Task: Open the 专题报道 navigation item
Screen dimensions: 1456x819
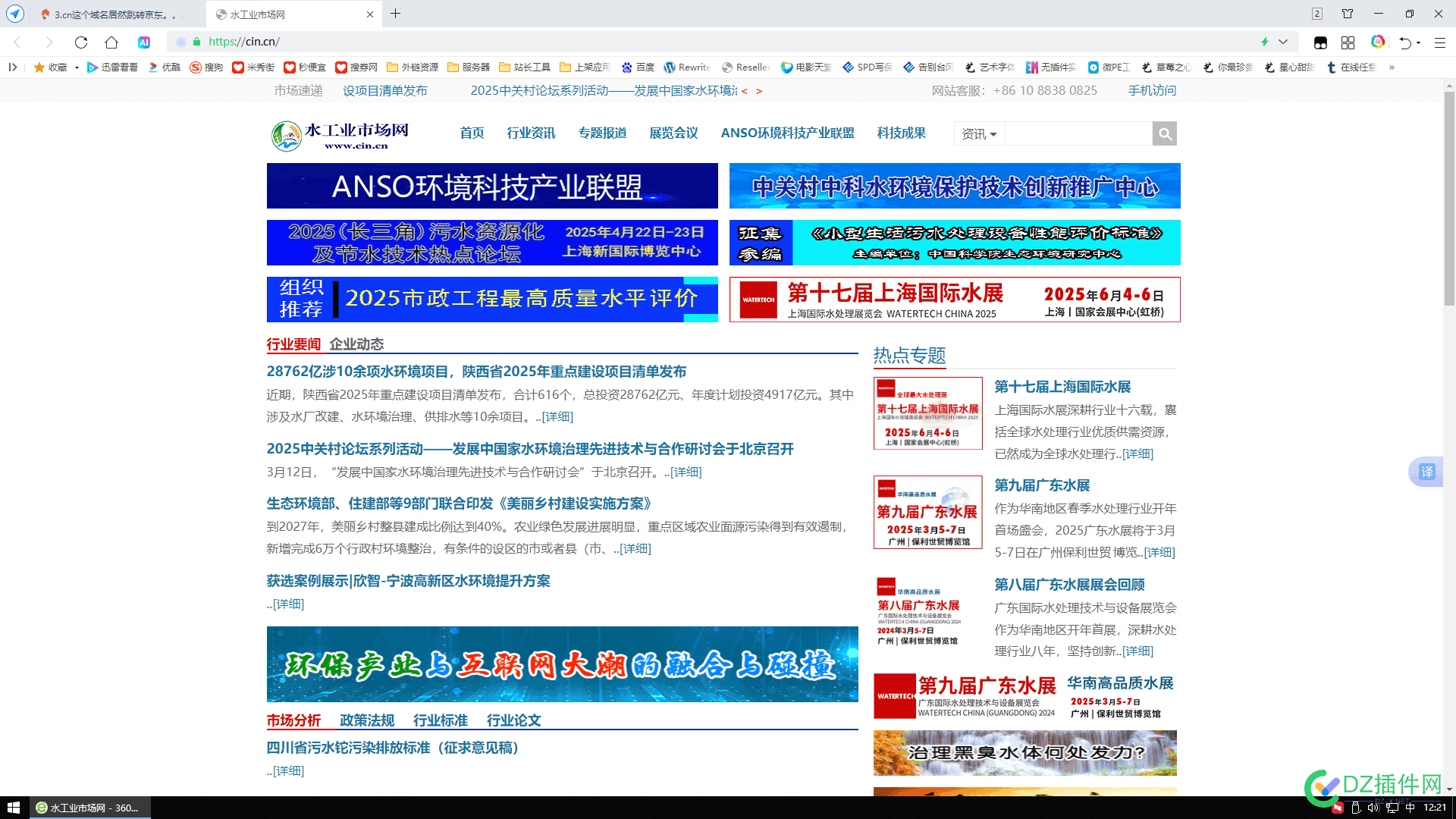Action: pyautogui.click(x=602, y=133)
